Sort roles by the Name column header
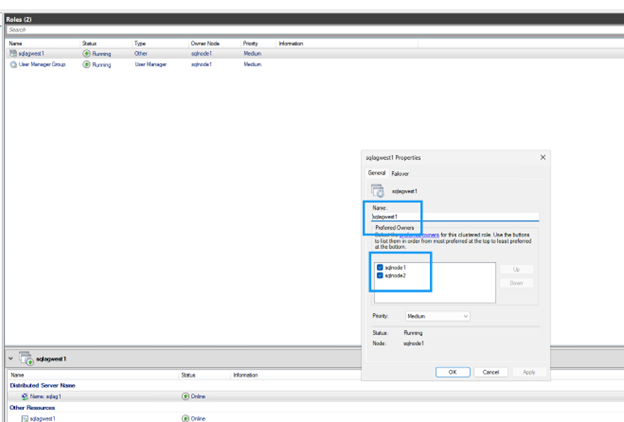This screenshot has height=422, width=624. (x=43, y=43)
